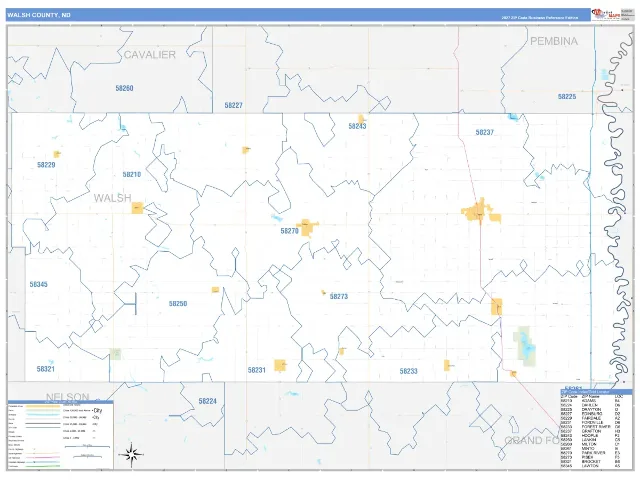640x480 pixels.
Task: Click the yellow populated-place swatch in legend
Action: pyautogui.click(x=43, y=406)
